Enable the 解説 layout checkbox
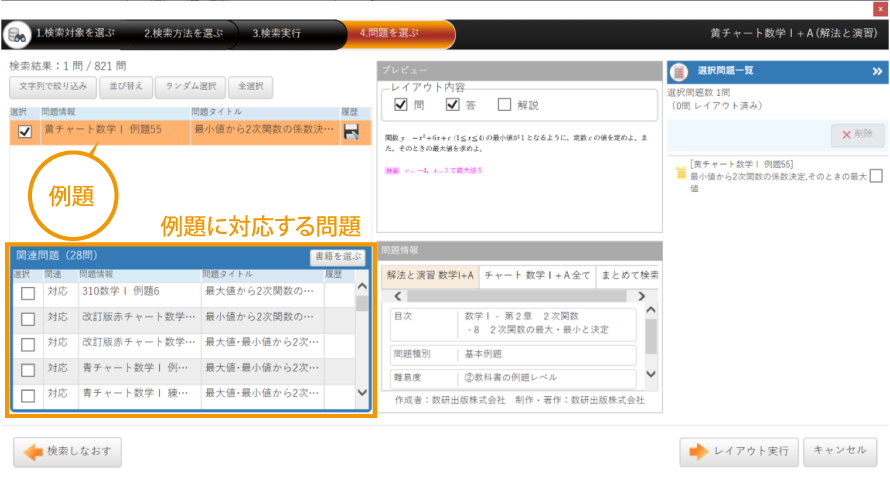This screenshot has width=890, height=487. [x=504, y=104]
